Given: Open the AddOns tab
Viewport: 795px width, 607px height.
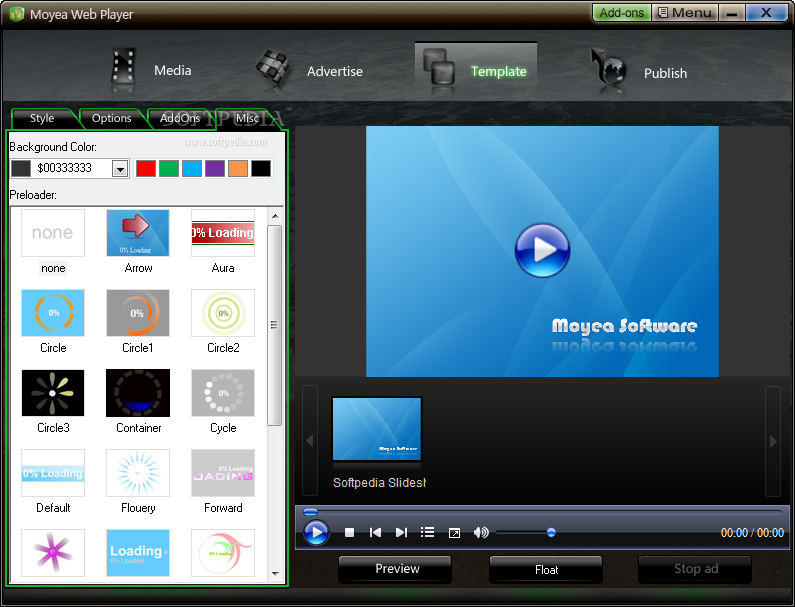Looking at the screenshot, I should [x=180, y=118].
